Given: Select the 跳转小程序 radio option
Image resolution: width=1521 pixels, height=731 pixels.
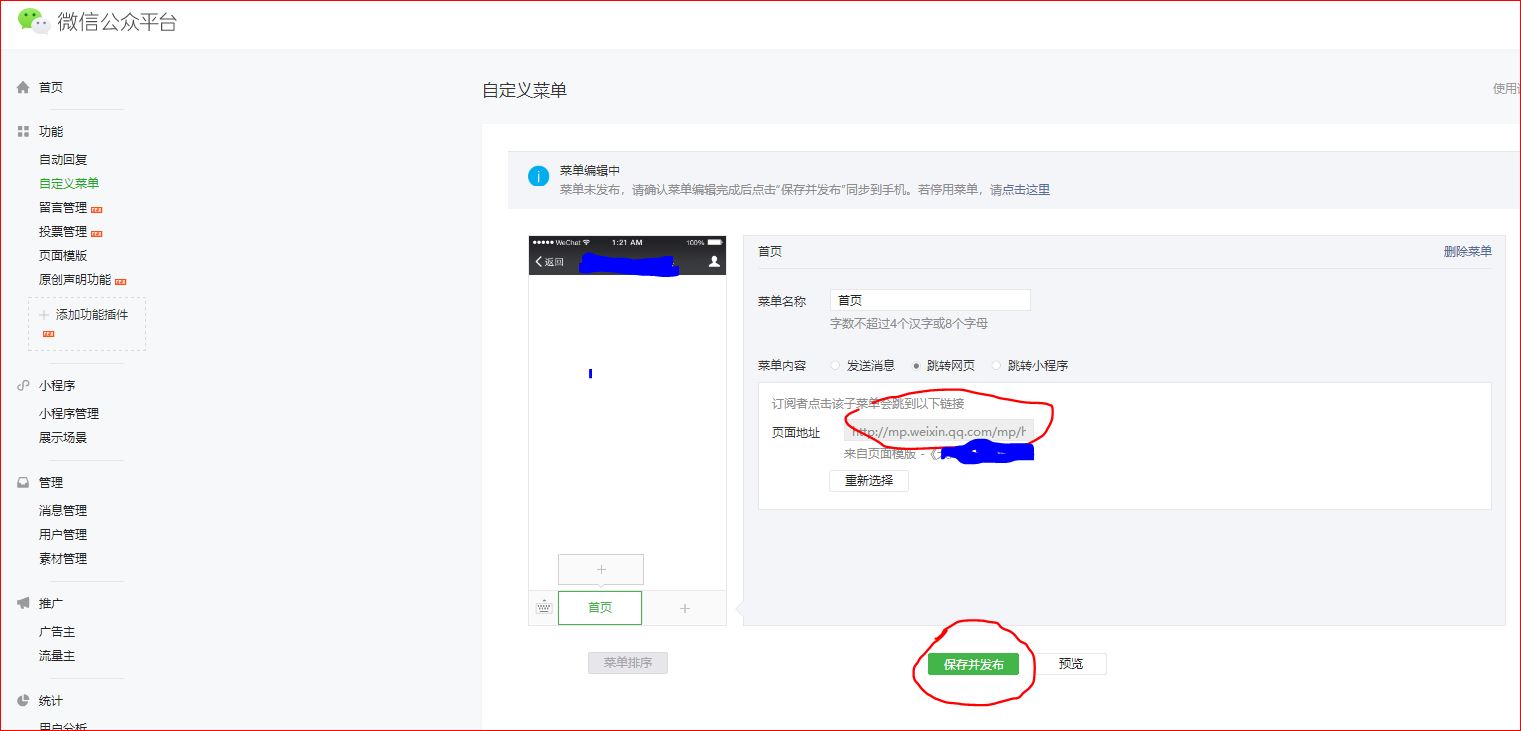Looking at the screenshot, I should (996, 366).
